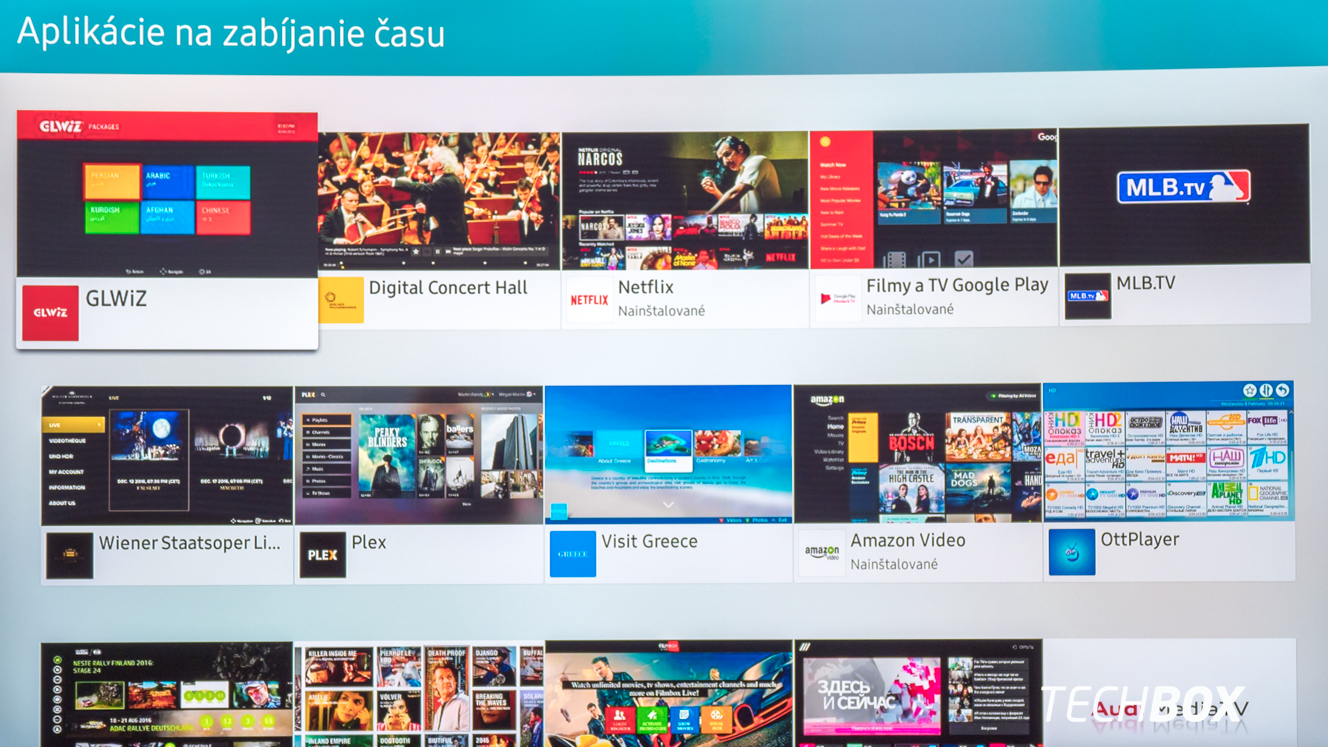Select the OttPlayer channel grid preview
Screen dimensions: 1328x747
click(x=1169, y=451)
